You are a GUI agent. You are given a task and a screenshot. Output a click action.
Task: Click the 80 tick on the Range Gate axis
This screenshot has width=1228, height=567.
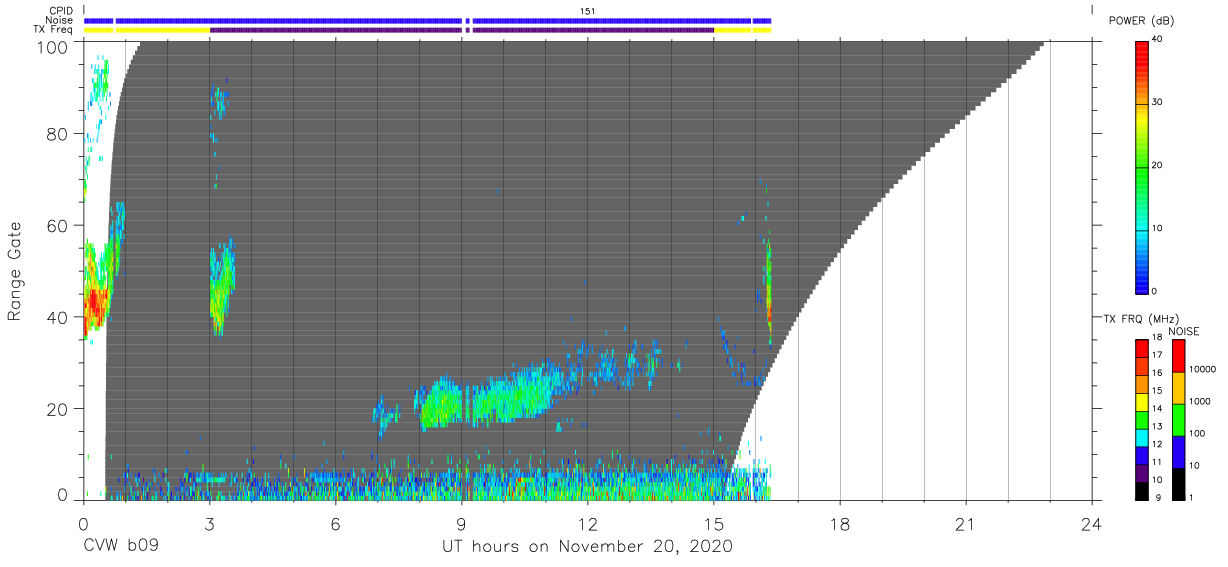pos(56,133)
